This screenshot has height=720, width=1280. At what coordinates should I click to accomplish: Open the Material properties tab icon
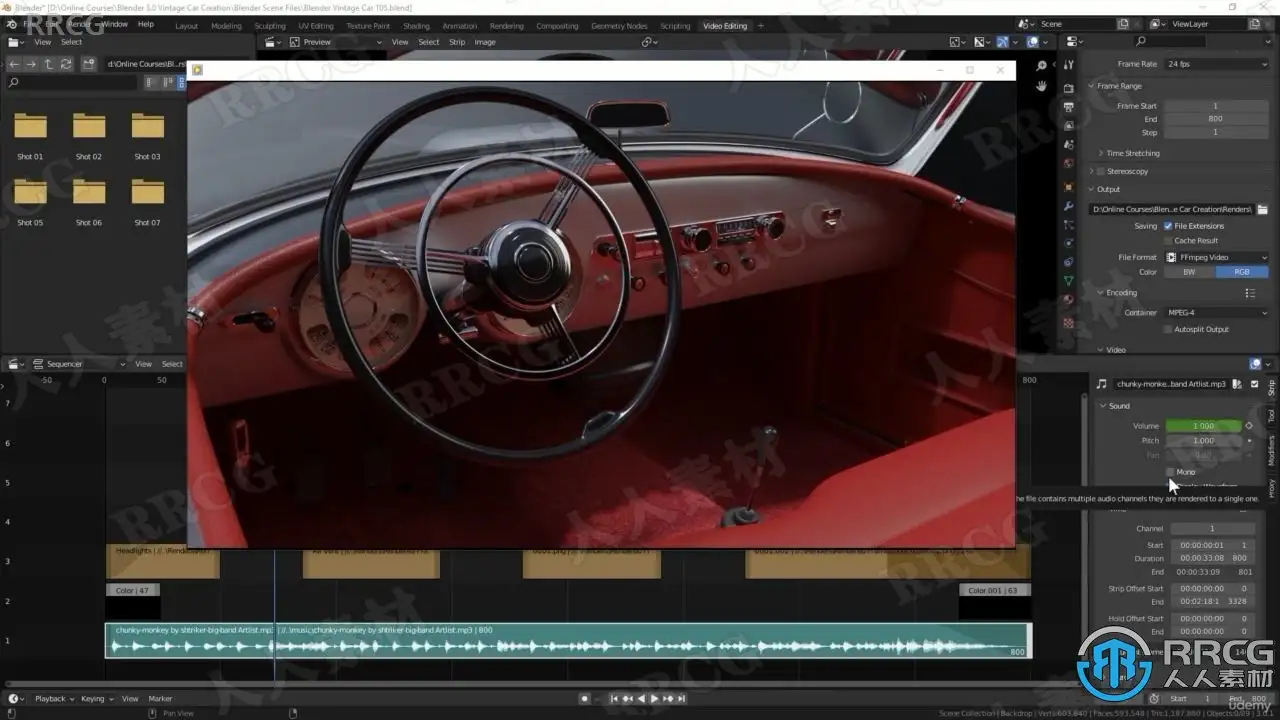(1068, 300)
